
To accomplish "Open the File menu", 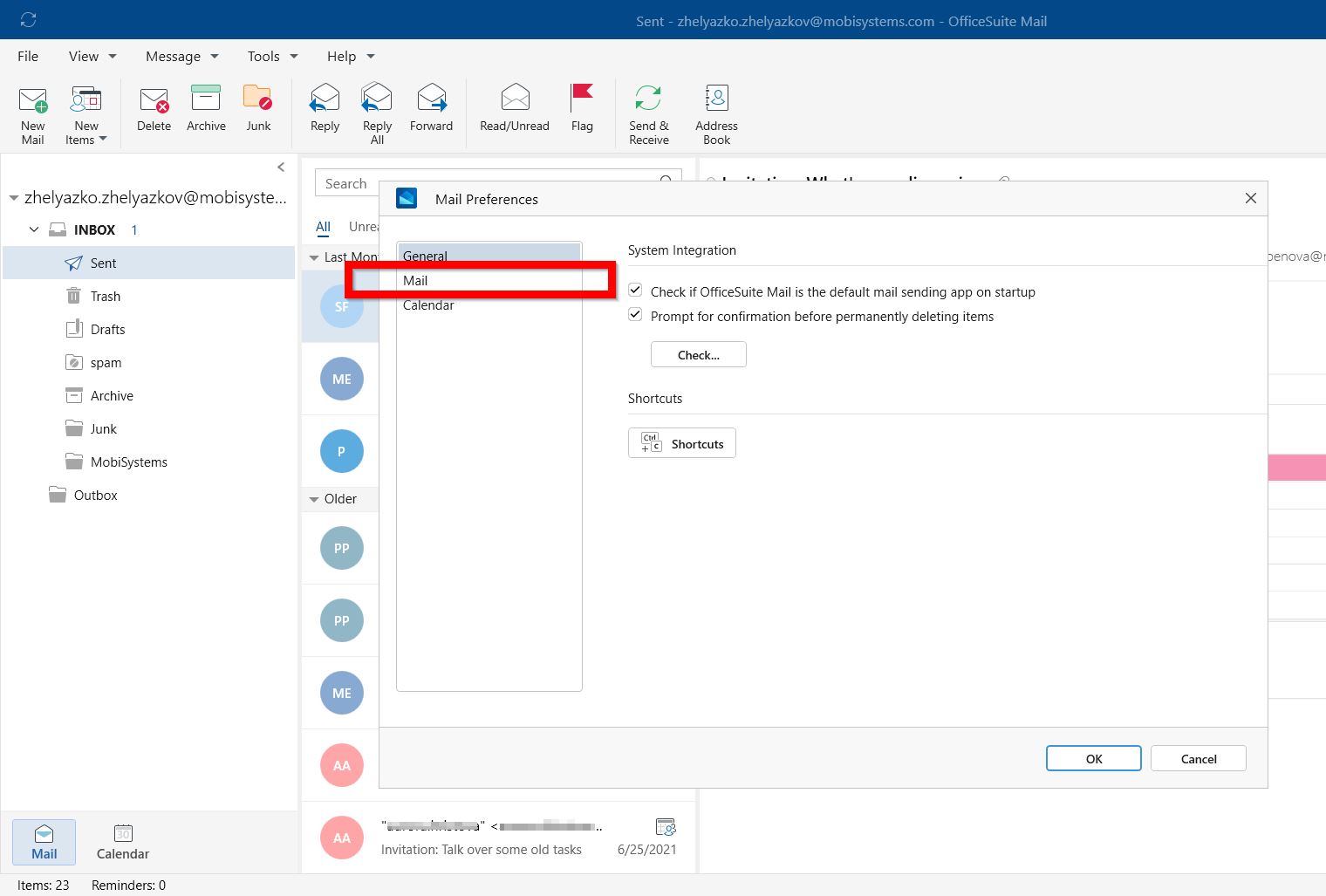I will [x=28, y=56].
